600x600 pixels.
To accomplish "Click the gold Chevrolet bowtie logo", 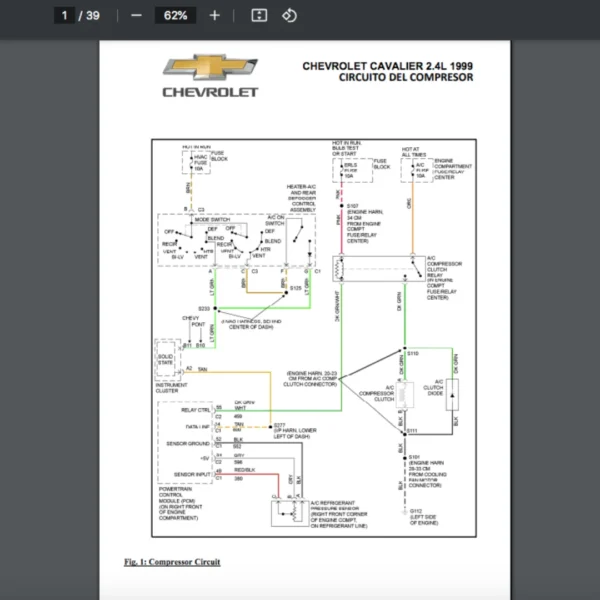I will (x=210, y=67).
